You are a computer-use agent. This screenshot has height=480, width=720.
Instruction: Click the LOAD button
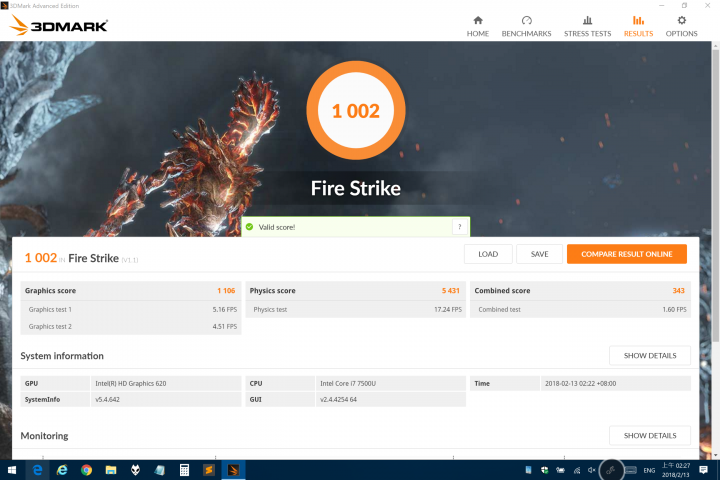pos(488,254)
